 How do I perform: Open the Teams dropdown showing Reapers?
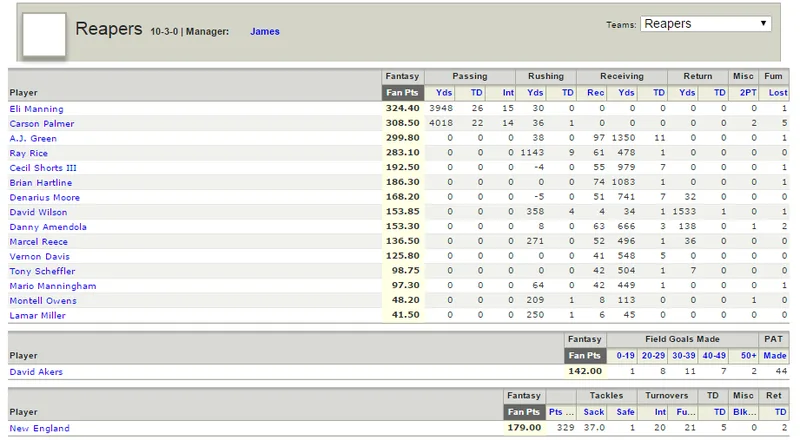(706, 24)
